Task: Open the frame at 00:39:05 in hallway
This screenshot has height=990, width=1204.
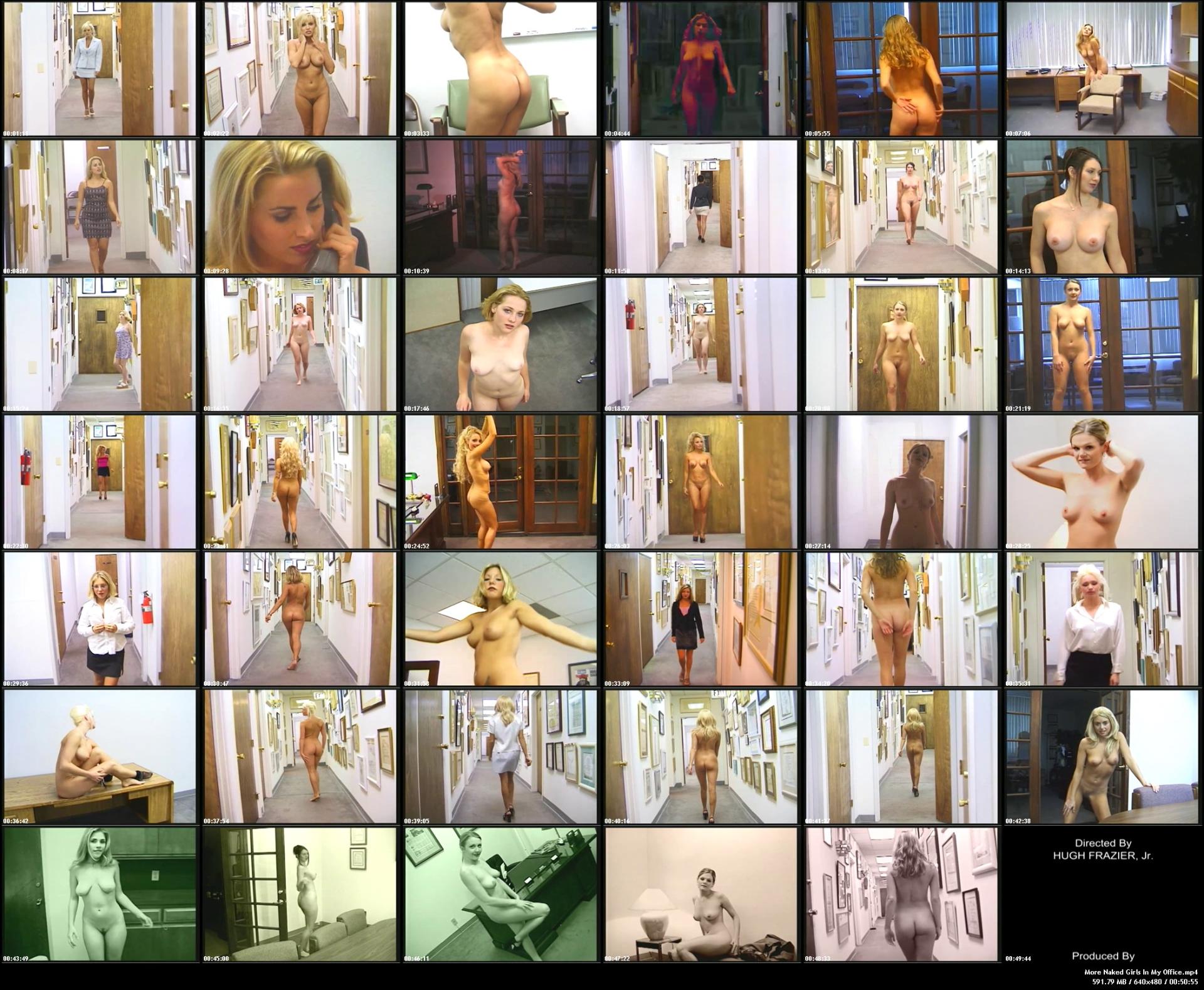Action: (500, 757)
